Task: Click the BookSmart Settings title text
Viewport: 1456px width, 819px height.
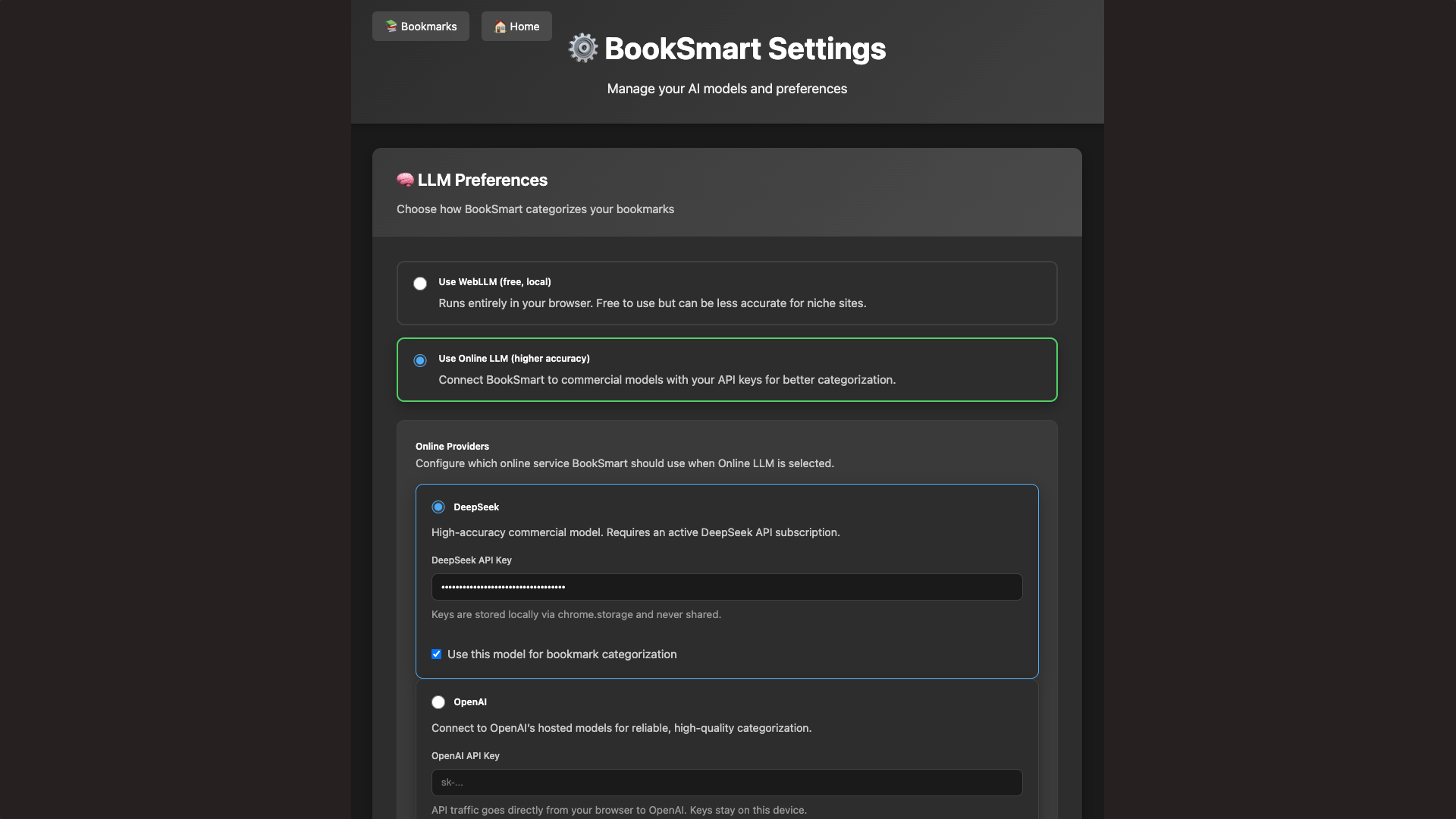Action: (745, 49)
